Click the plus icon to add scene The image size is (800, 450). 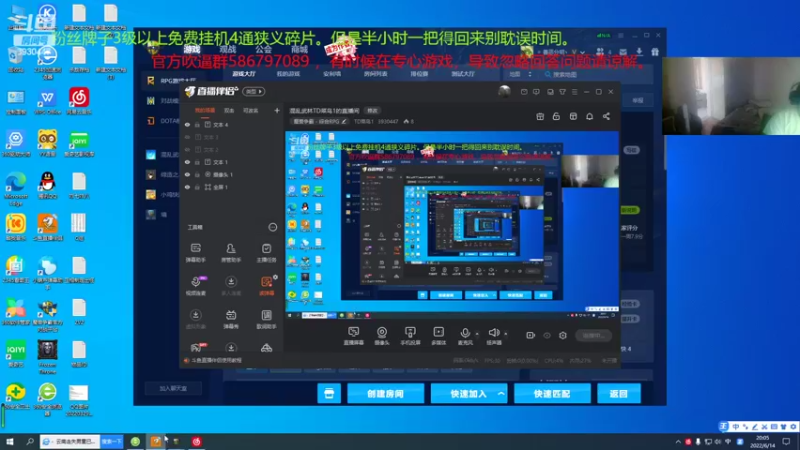[277, 110]
